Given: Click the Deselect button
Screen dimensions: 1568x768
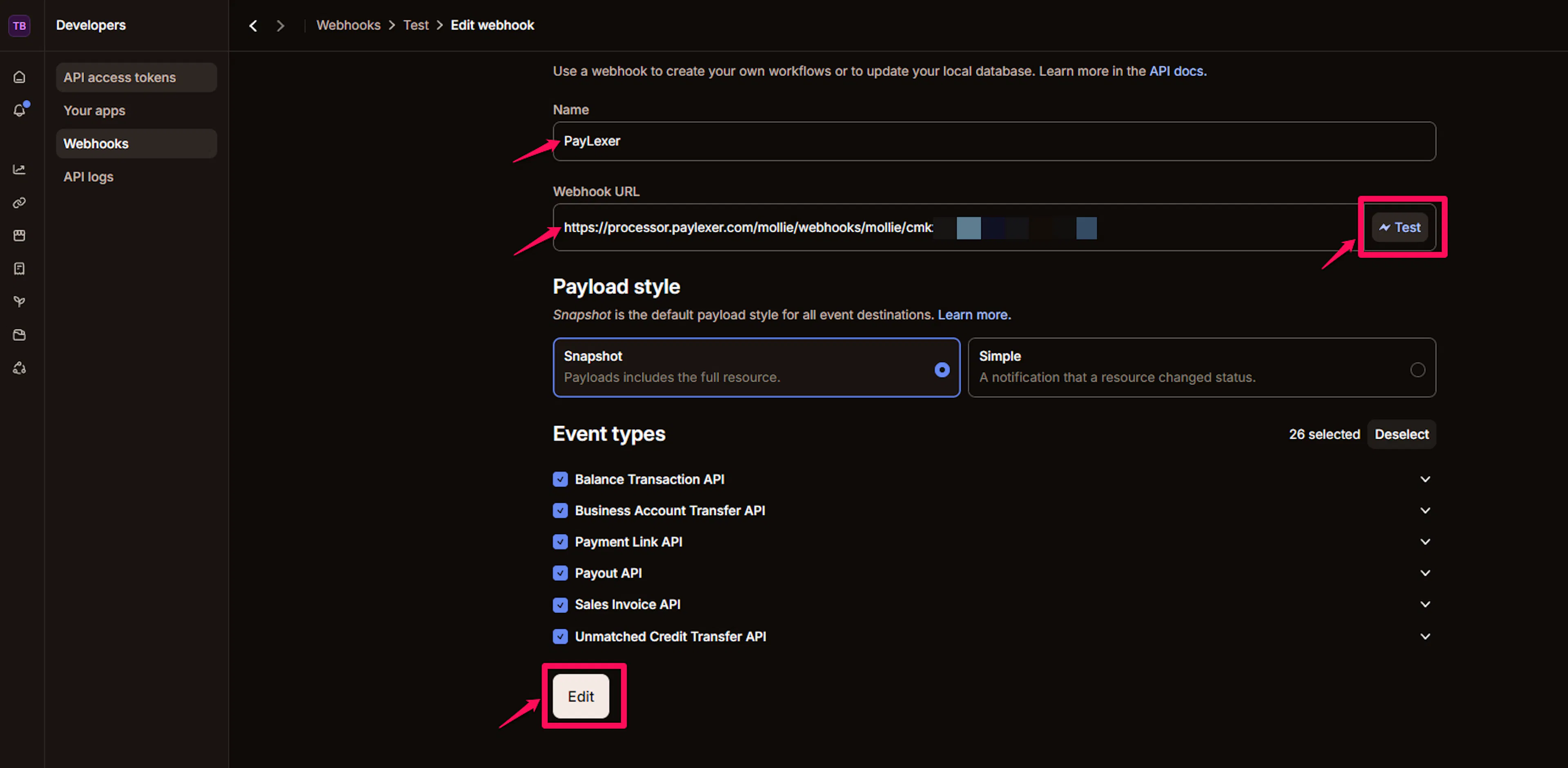Looking at the screenshot, I should (x=1401, y=434).
